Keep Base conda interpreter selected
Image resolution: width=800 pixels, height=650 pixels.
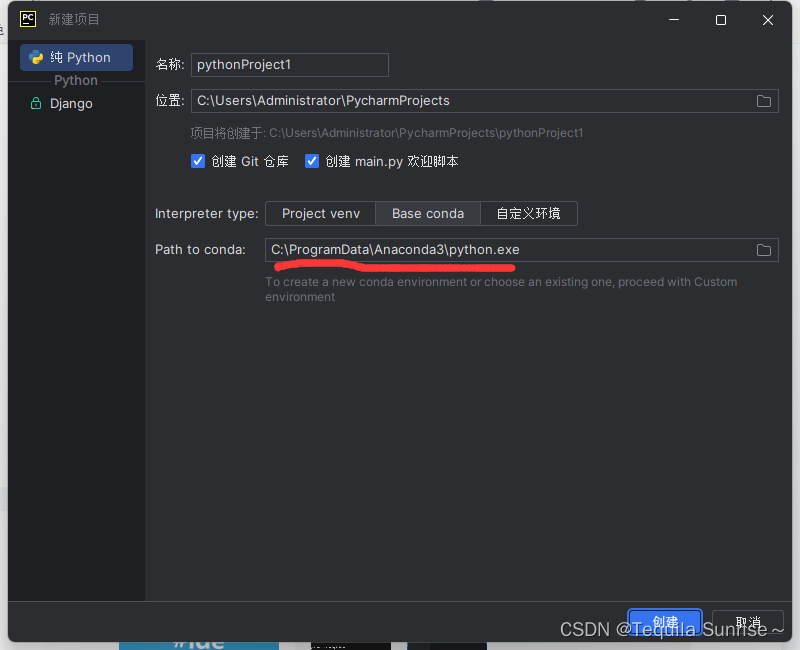pyautogui.click(x=427, y=213)
